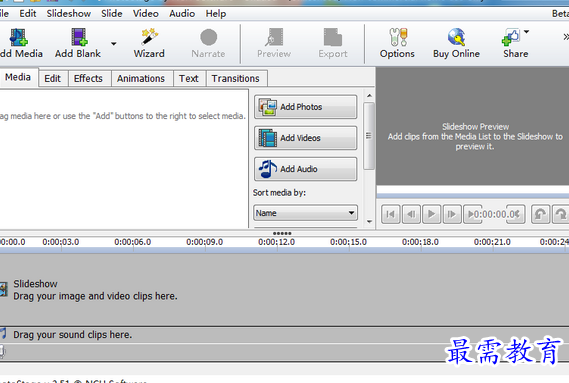This screenshot has width=569, height=383.
Task: Click the Narrate record icon
Action: point(208,37)
